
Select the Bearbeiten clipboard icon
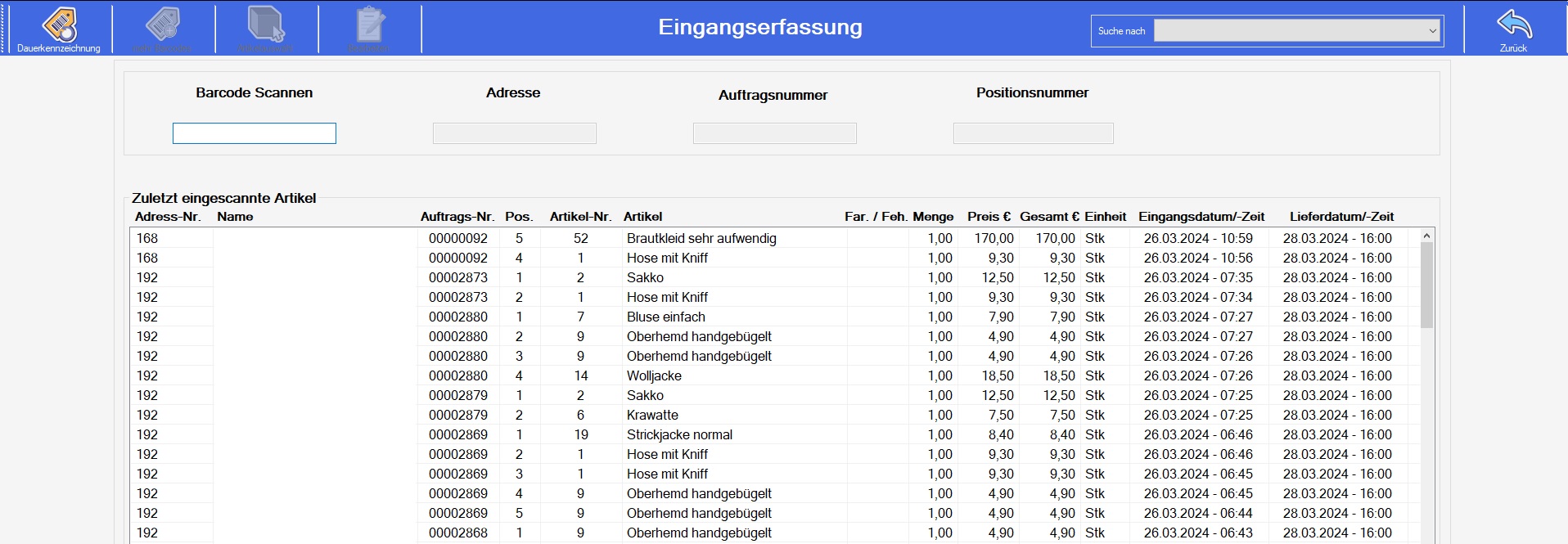point(368,29)
